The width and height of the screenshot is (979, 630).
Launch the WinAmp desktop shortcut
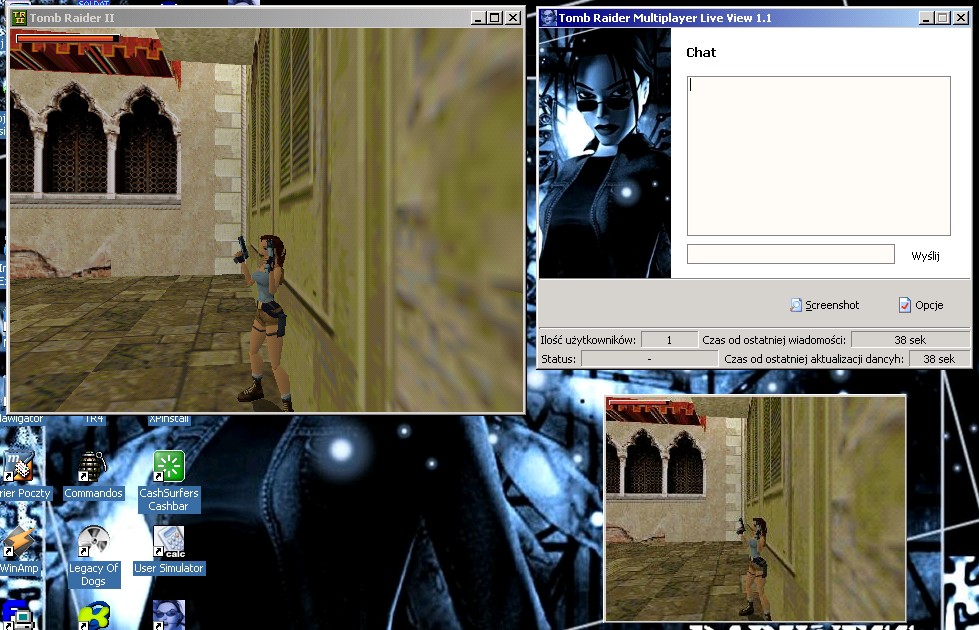pos(19,550)
